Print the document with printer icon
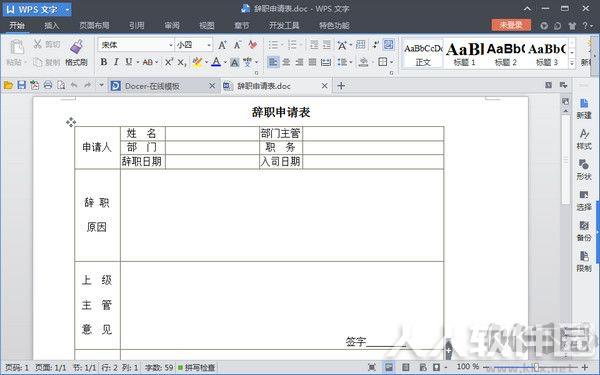 (47, 85)
